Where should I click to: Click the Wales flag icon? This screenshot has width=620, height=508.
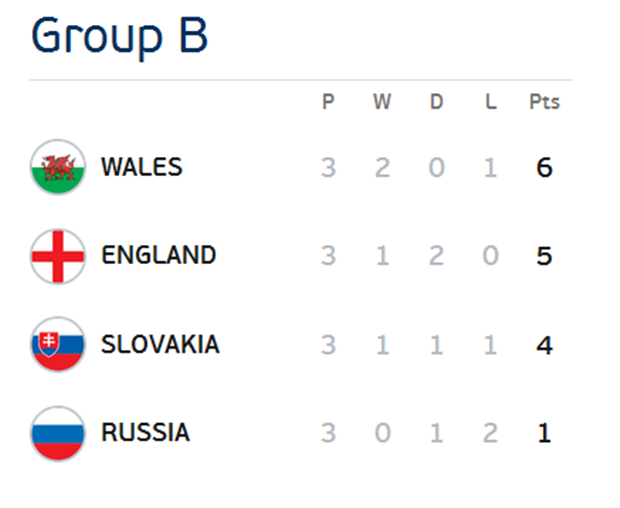coord(58,167)
